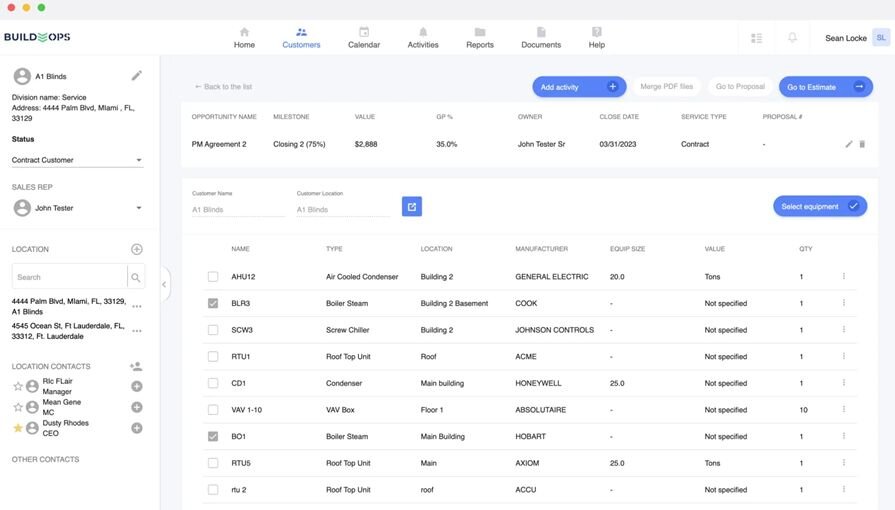The height and width of the screenshot is (510, 895).
Task: Open the Contract Customer status dropdown
Action: 77,160
